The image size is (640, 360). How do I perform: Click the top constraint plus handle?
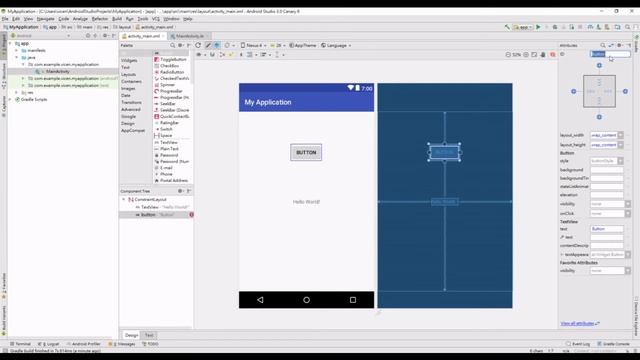point(599,65)
